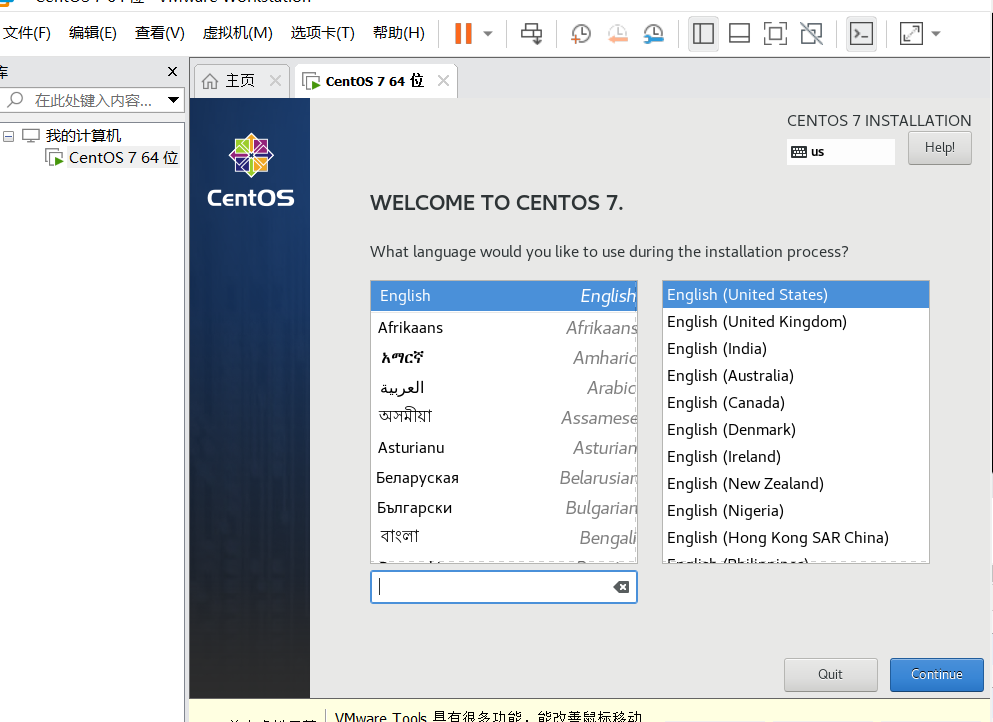Open the dropdown next to stretch display icon
The width and height of the screenshot is (993, 722).
tap(935, 34)
